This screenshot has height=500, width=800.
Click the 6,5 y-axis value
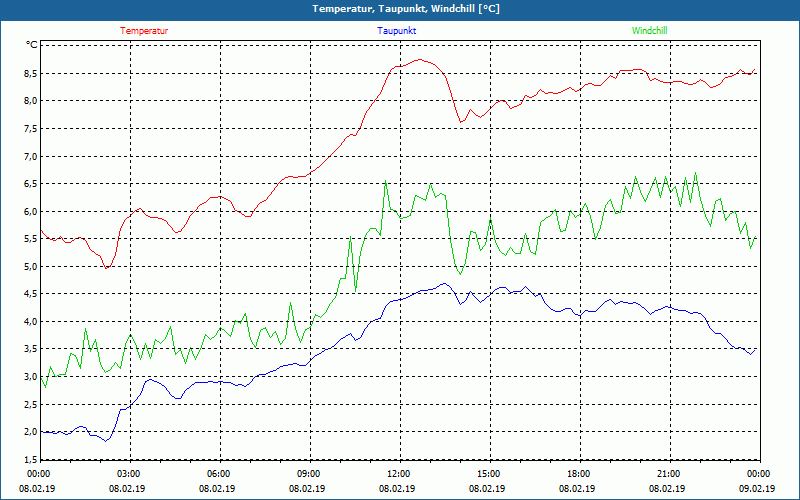31,184
